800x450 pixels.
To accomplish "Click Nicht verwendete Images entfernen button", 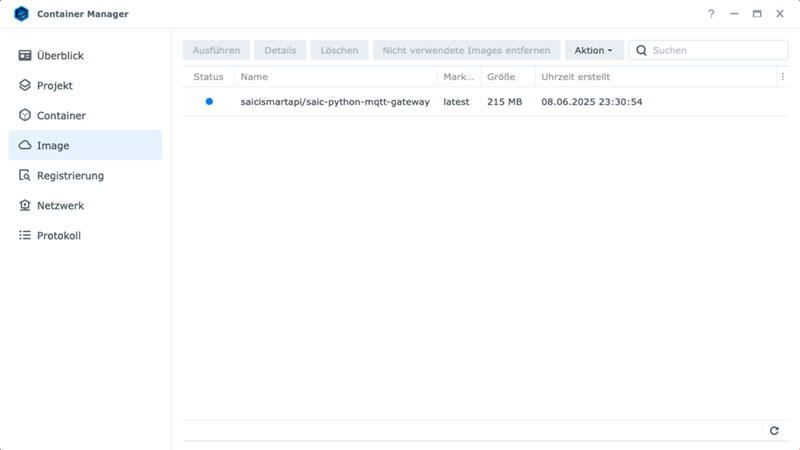I will (466, 50).
